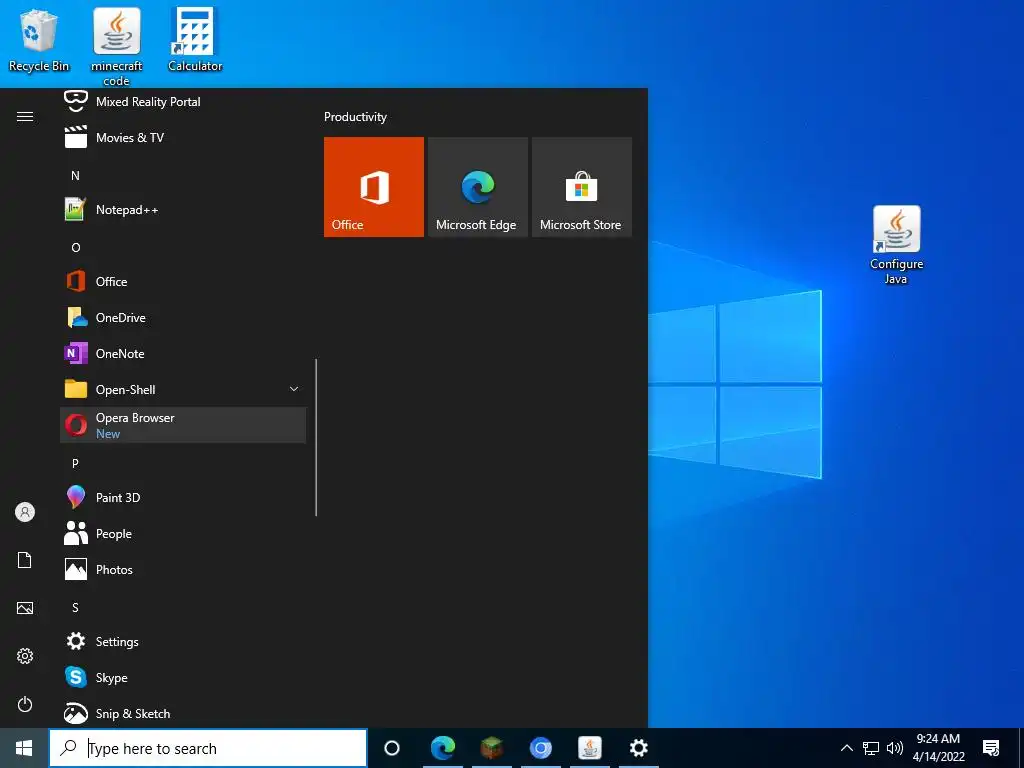Open the blue circle browser icon on the taskbar
The width and height of the screenshot is (1024, 768).
(x=540, y=748)
